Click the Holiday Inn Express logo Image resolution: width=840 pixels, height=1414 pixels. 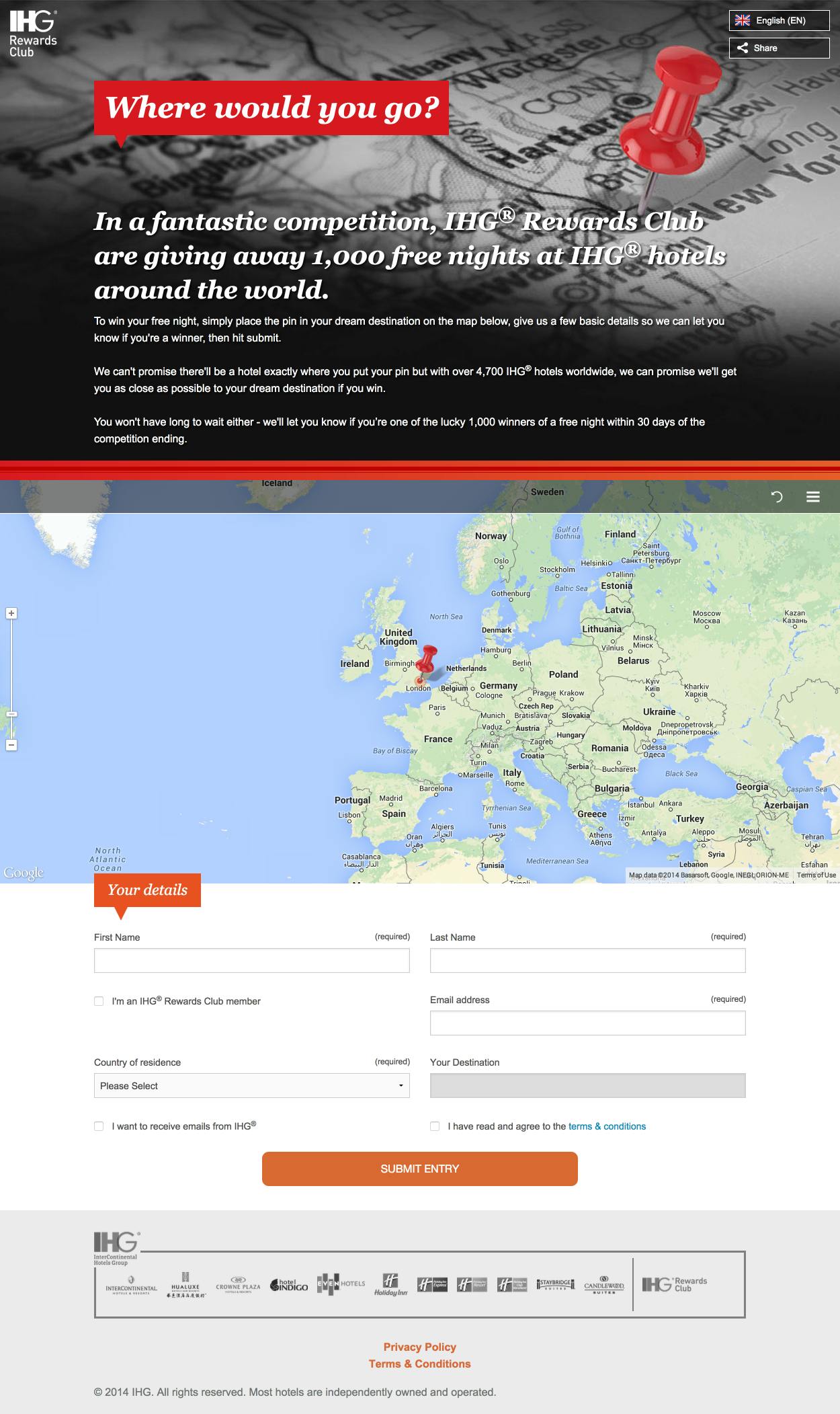[432, 1285]
